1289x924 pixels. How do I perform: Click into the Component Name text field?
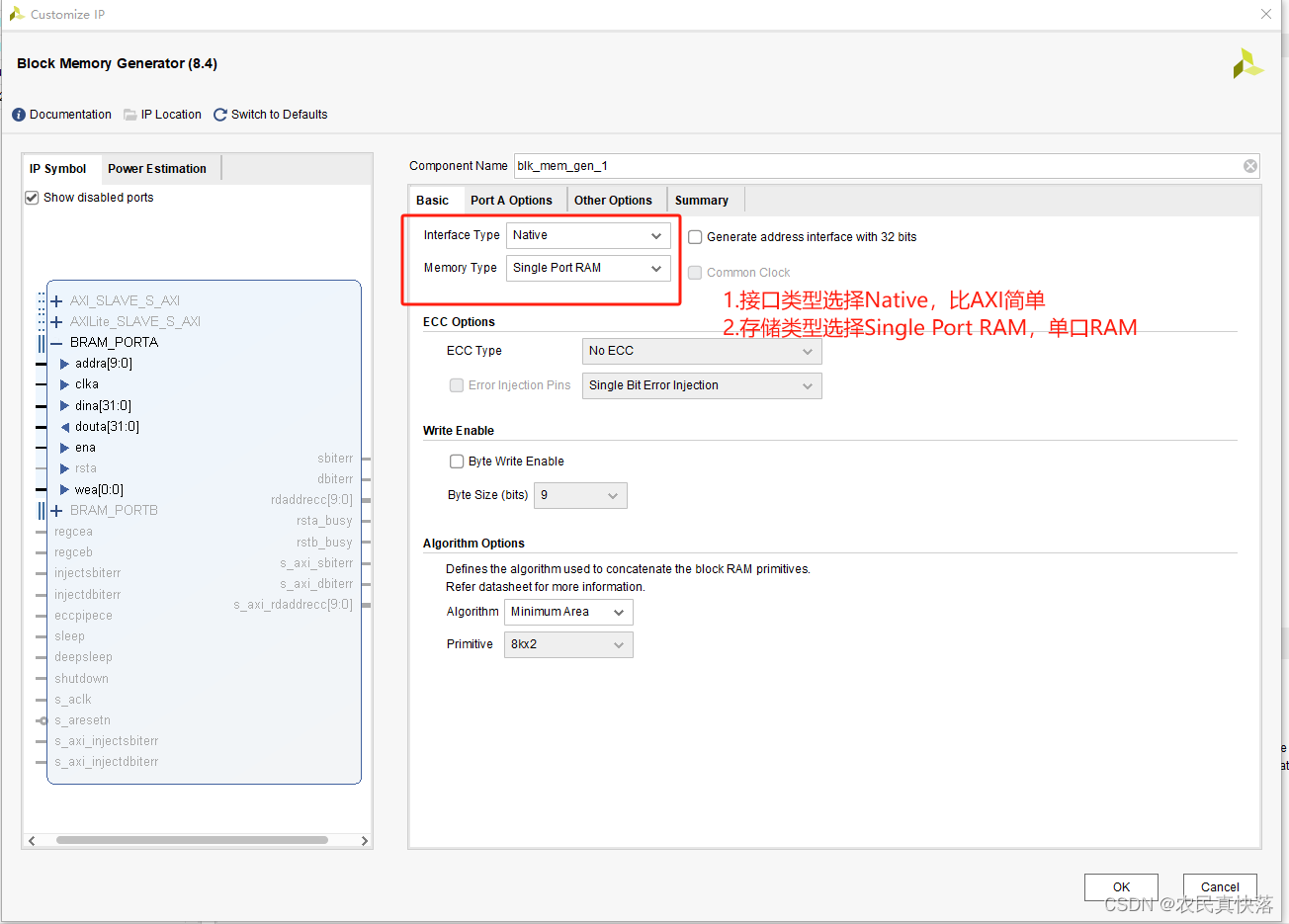[870, 166]
